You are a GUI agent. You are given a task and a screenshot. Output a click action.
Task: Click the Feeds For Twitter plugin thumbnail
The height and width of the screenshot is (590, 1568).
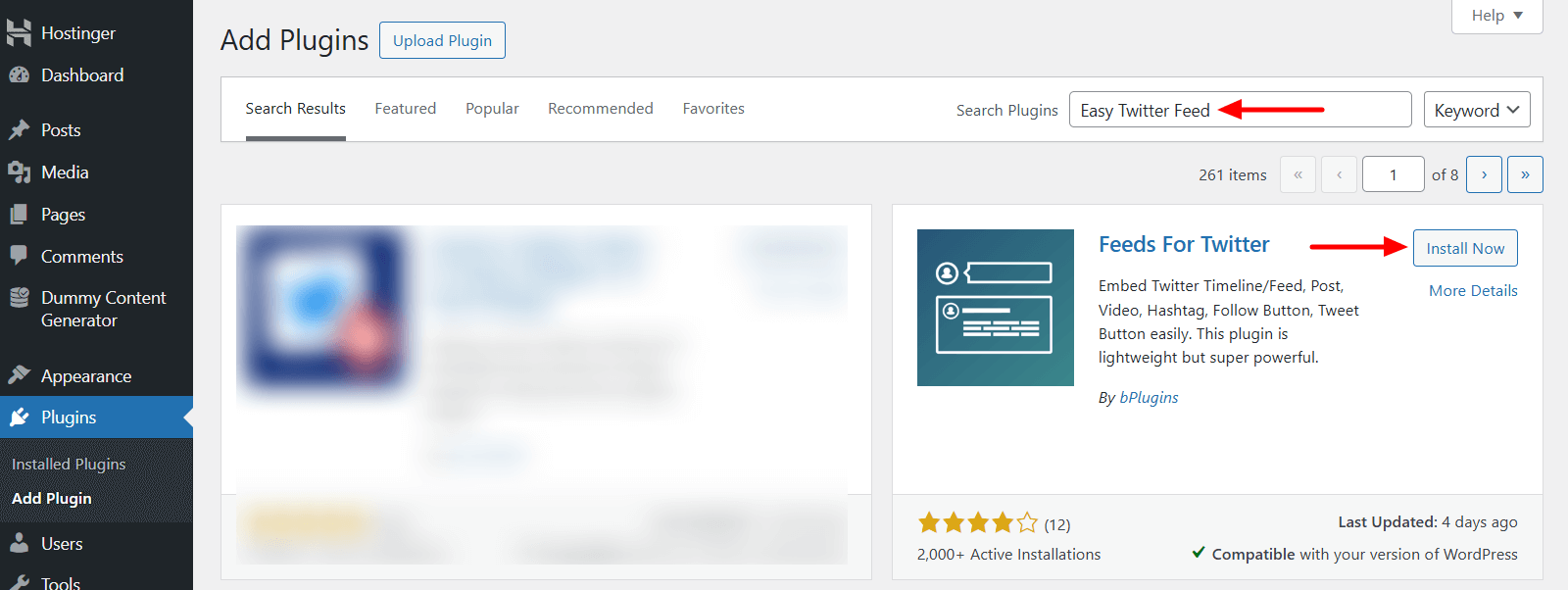click(996, 308)
